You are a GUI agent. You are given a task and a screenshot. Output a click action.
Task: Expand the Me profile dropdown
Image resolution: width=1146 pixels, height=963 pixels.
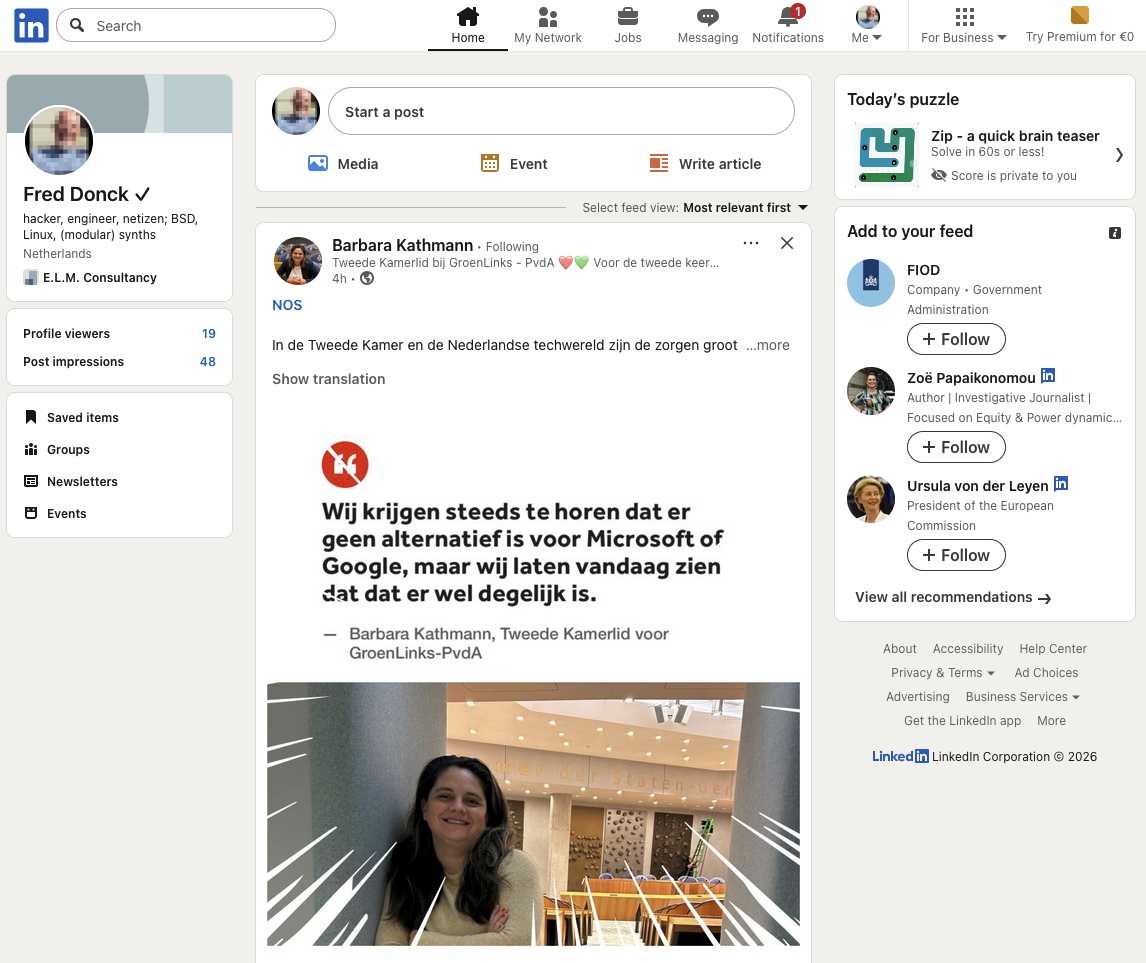pos(867,26)
